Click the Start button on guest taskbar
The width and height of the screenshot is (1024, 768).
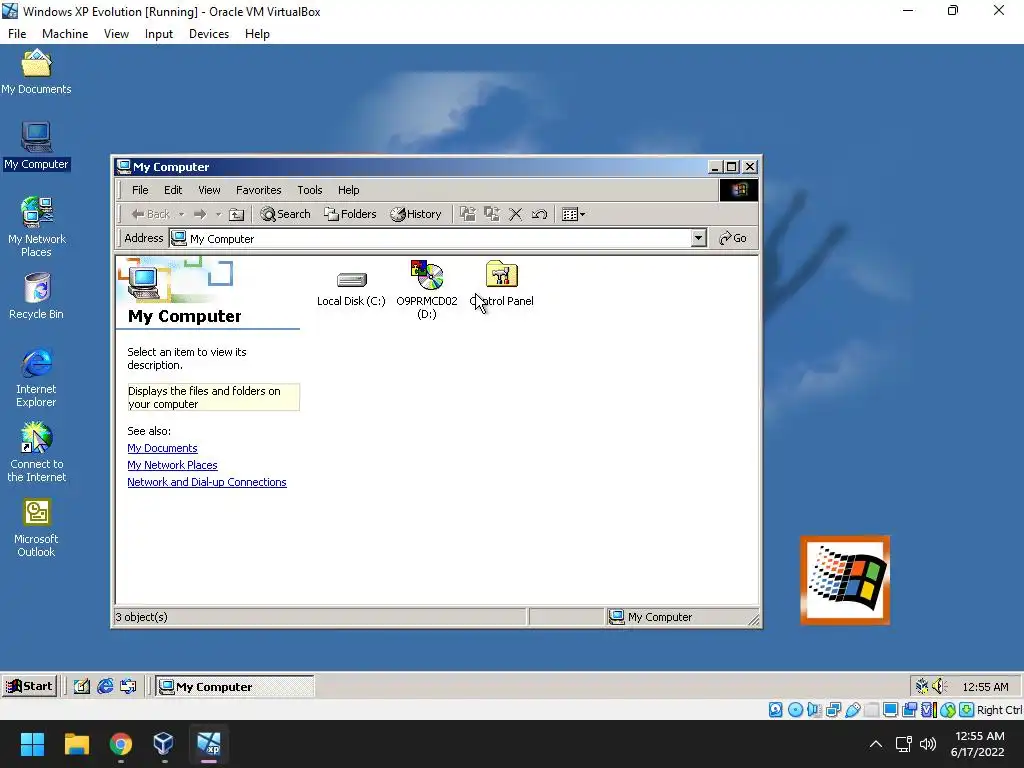[29, 686]
